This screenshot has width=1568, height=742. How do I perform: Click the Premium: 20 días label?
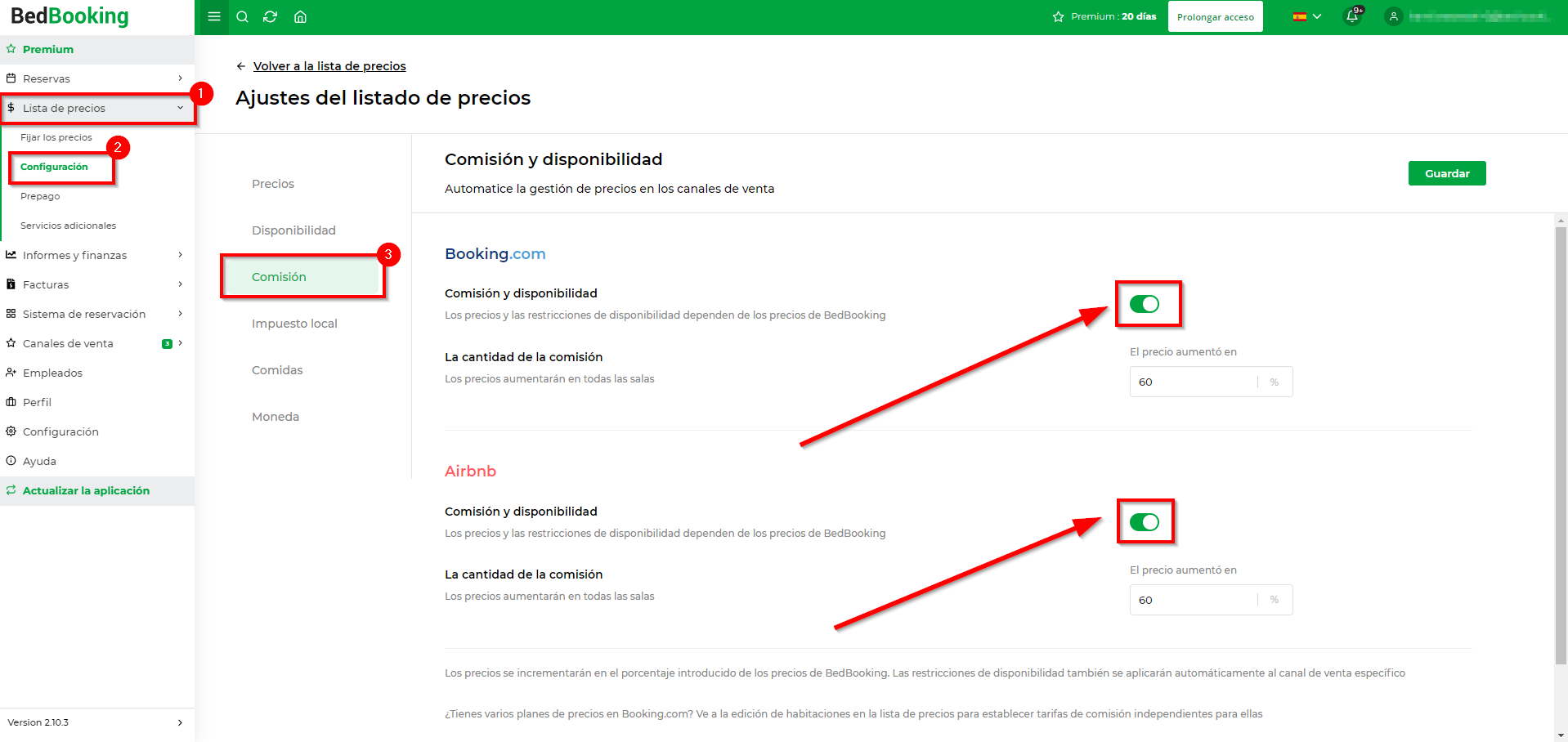coord(1113,16)
